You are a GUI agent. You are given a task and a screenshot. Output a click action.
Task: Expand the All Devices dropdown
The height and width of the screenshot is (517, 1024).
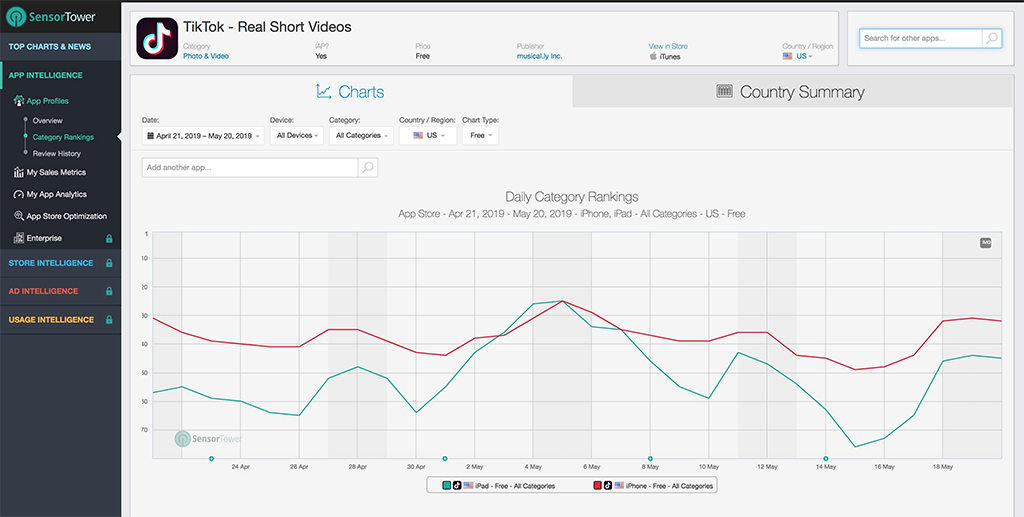click(296, 135)
